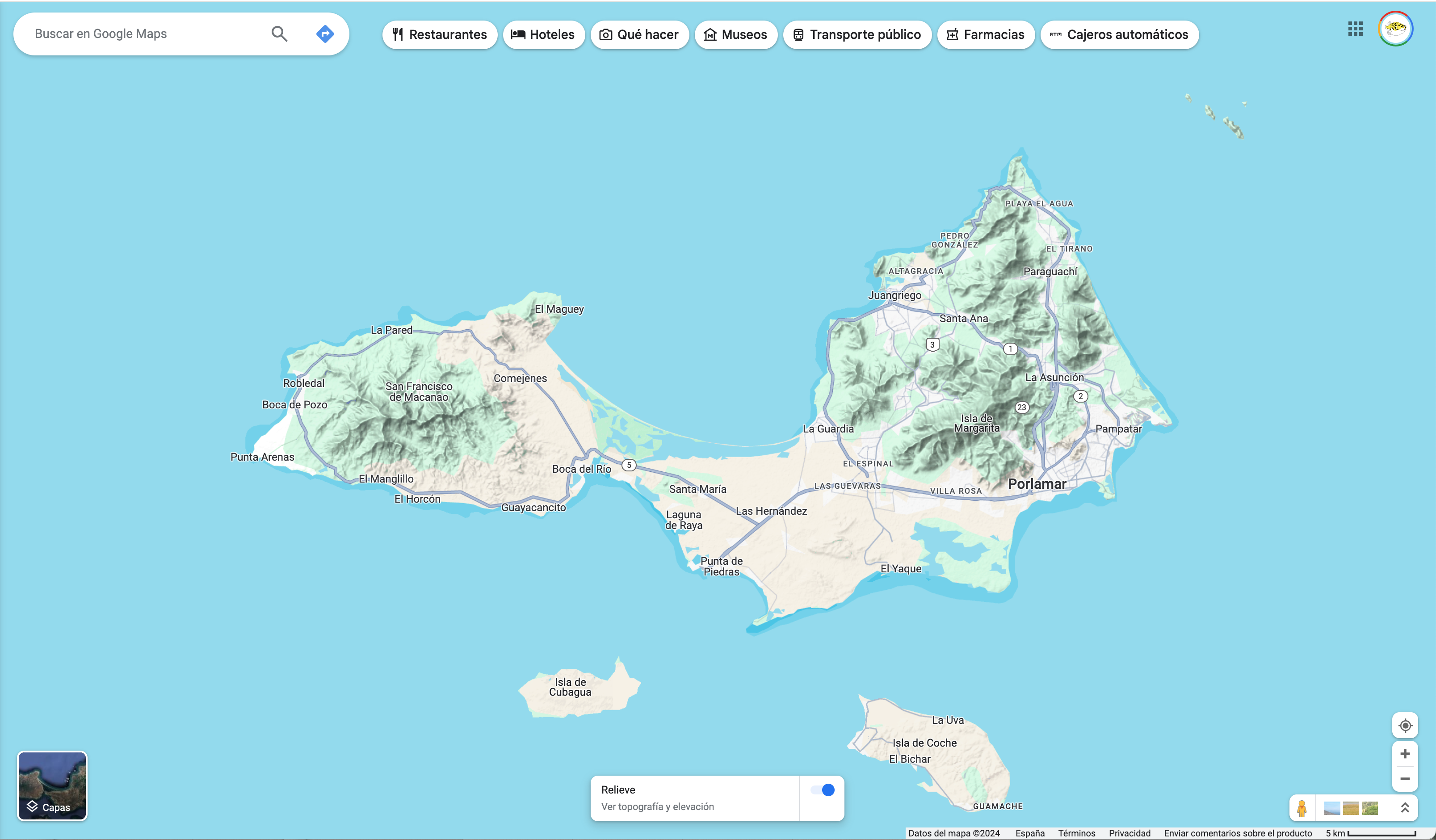Select the Street View pegman
The height and width of the screenshot is (840, 1436).
pos(1302,808)
